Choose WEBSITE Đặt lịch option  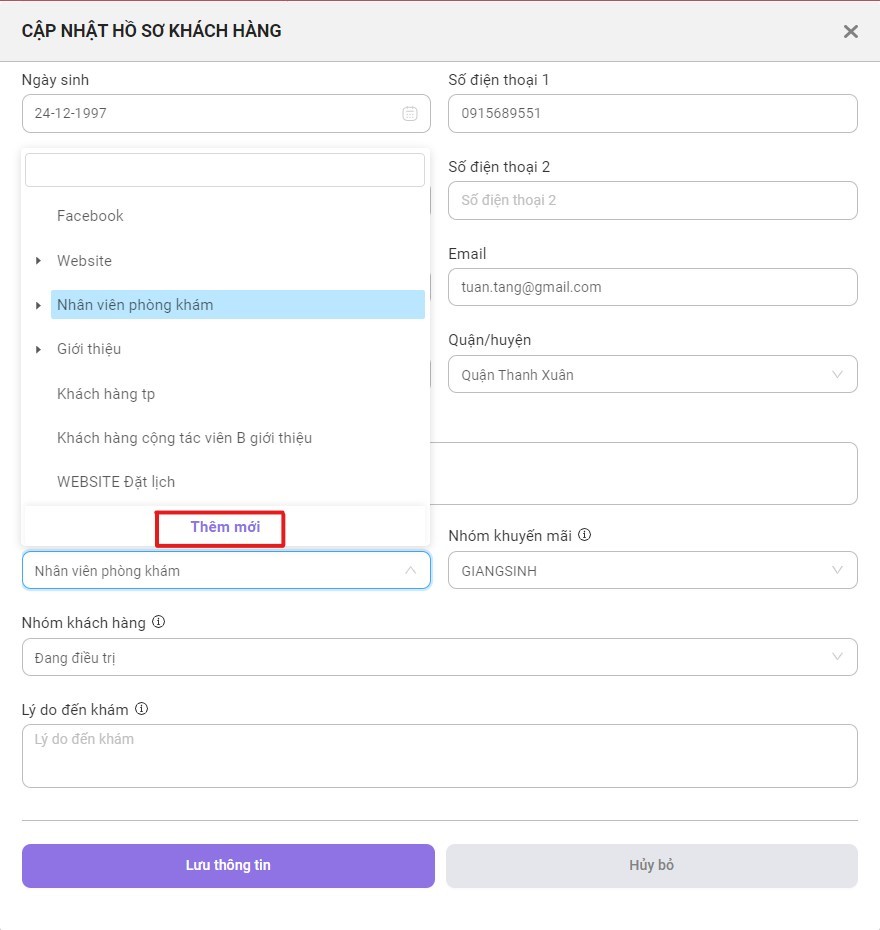pos(116,482)
